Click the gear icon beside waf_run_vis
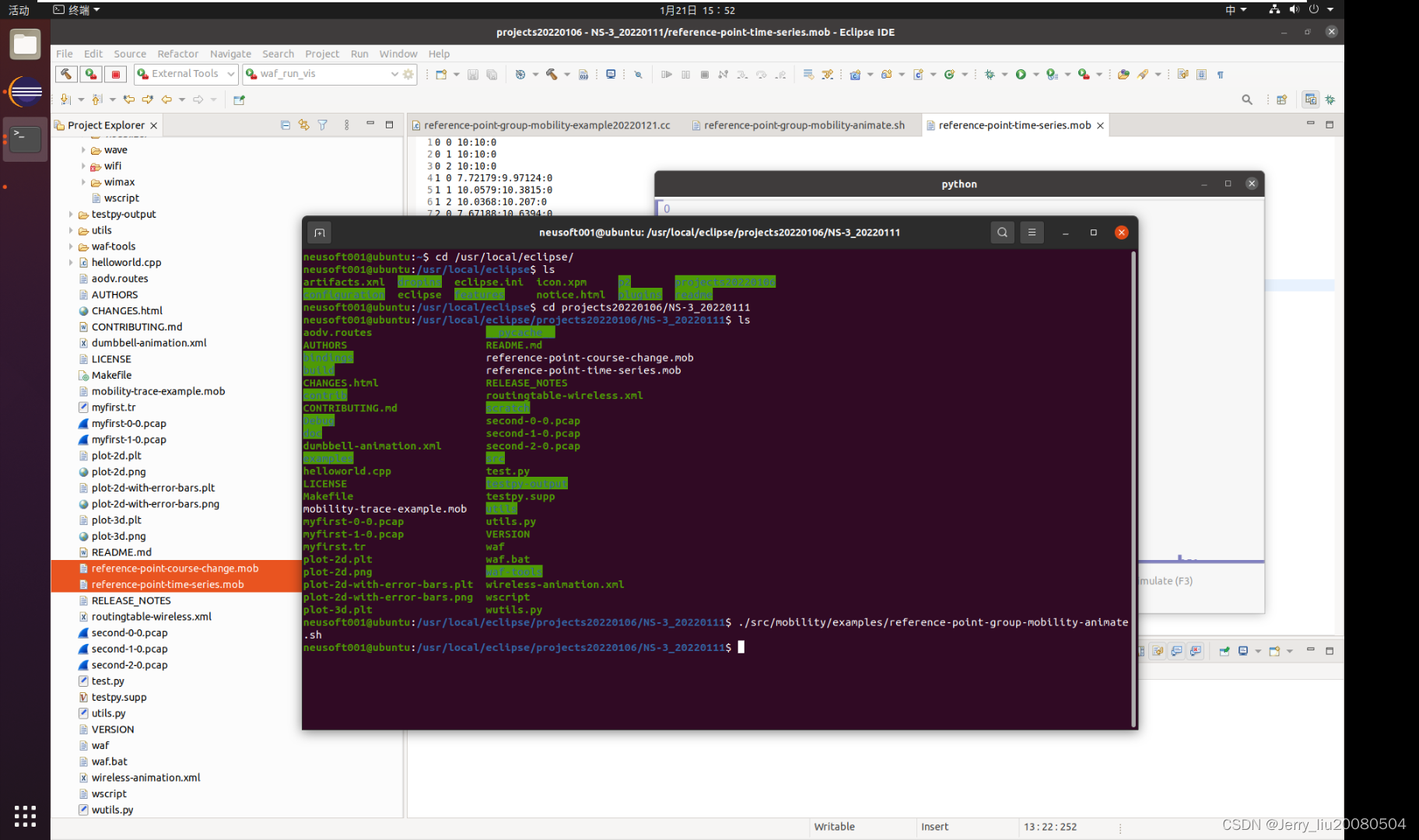The height and width of the screenshot is (840, 1419). 408,74
